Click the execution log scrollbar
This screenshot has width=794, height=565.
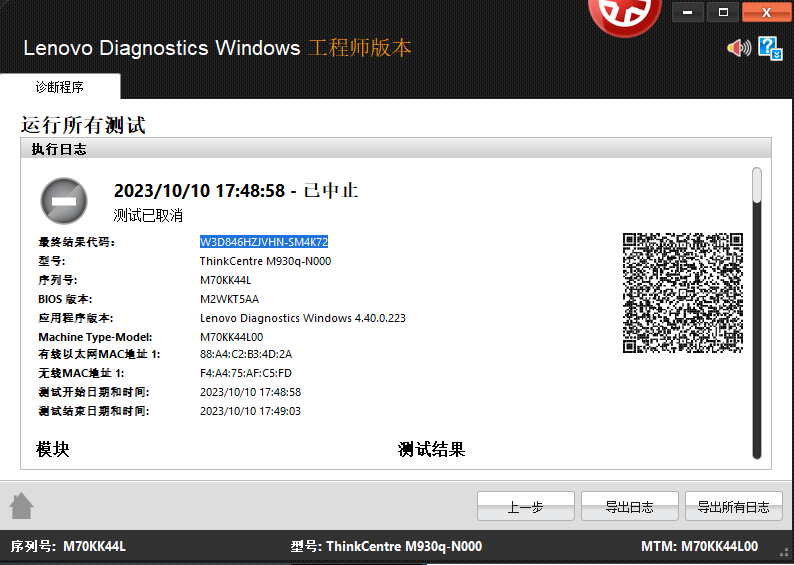[x=757, y=313]
